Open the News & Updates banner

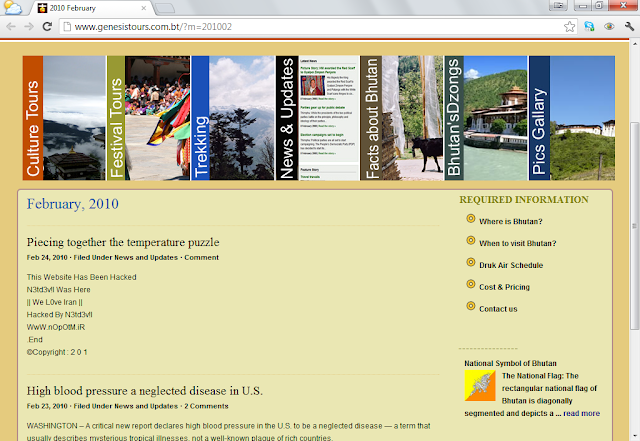point(318,118)
